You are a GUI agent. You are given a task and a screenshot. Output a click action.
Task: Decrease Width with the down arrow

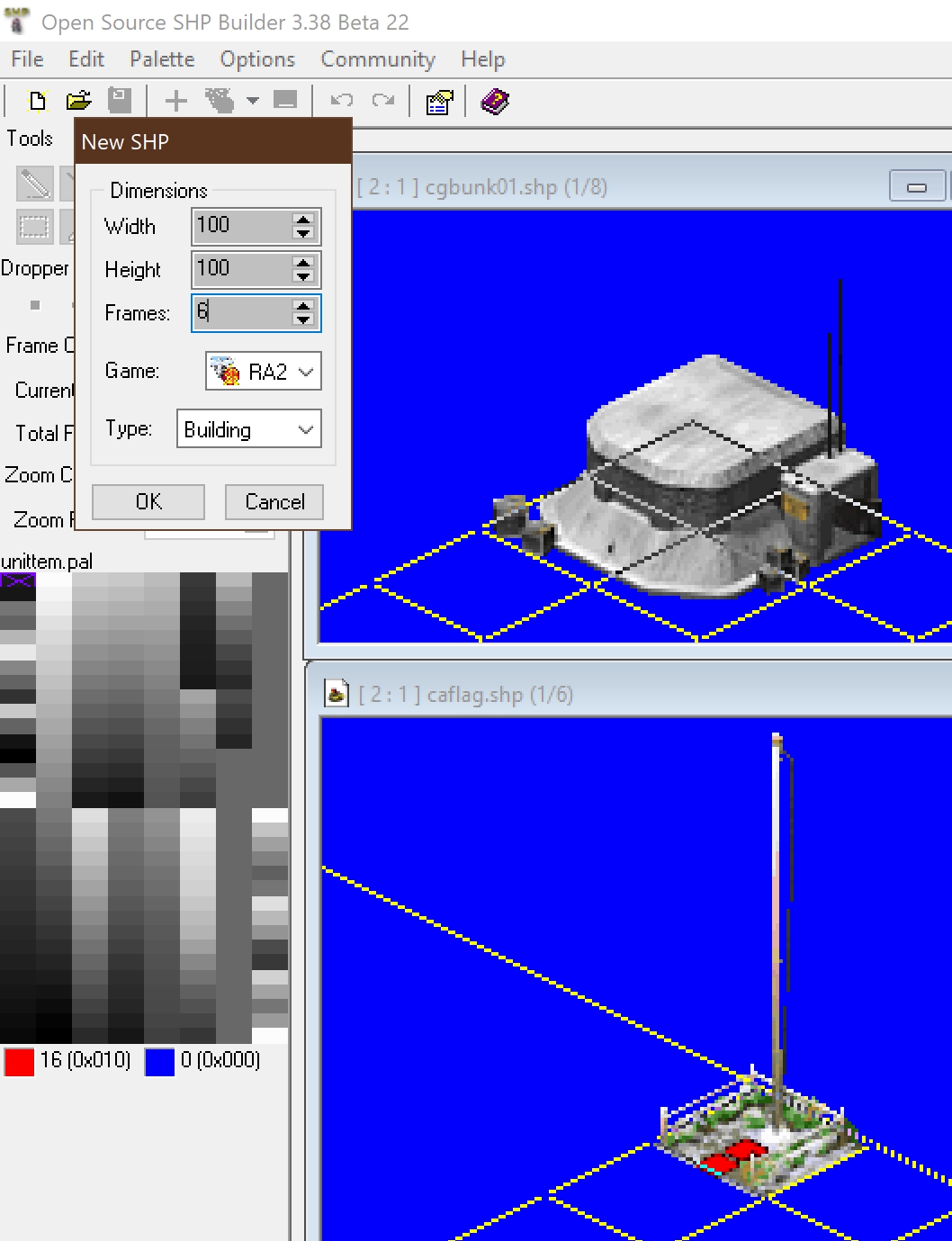[x=304, y=234]
